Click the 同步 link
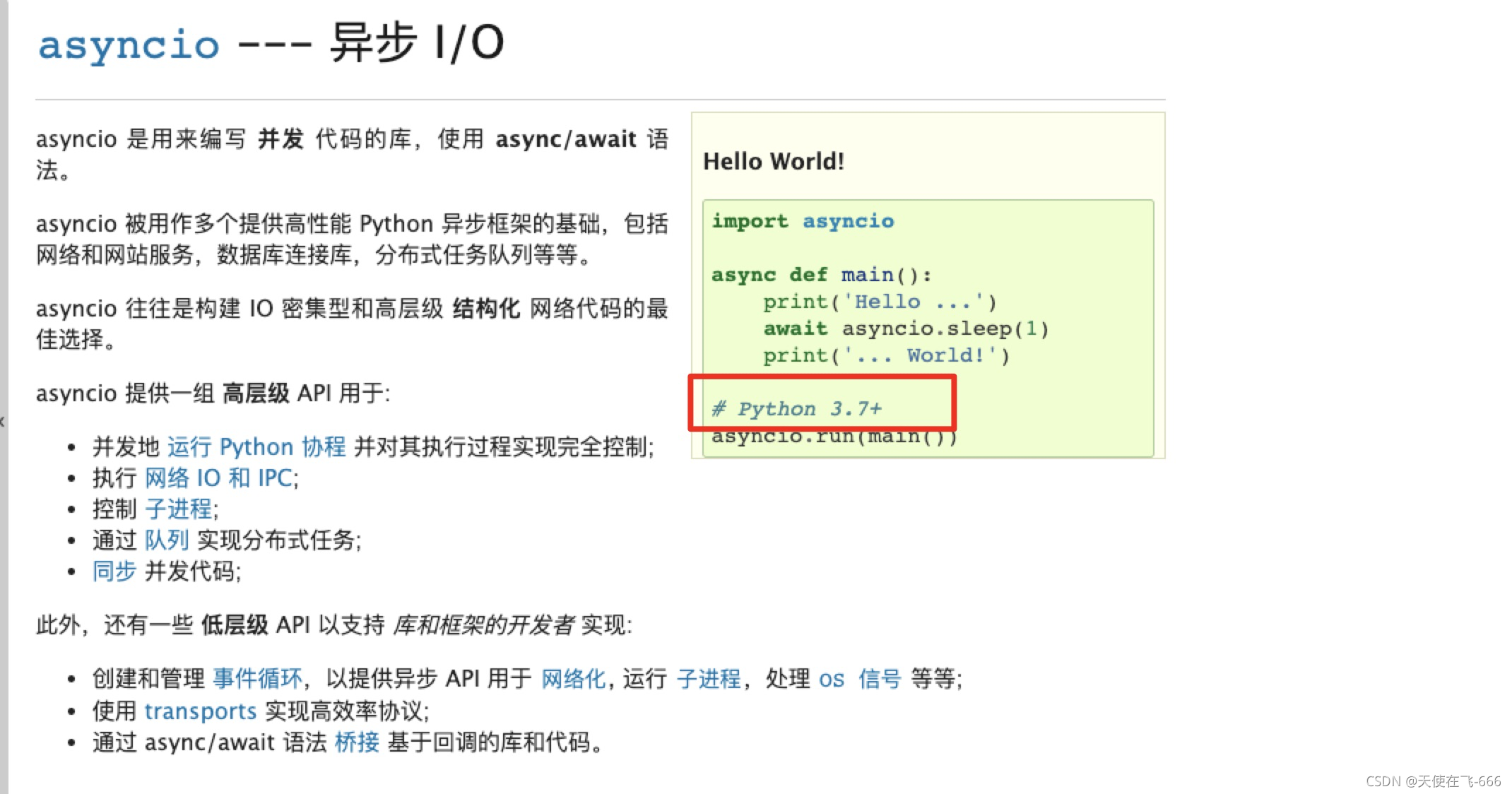The image size is (1512, 794). (x=114, y=571)
